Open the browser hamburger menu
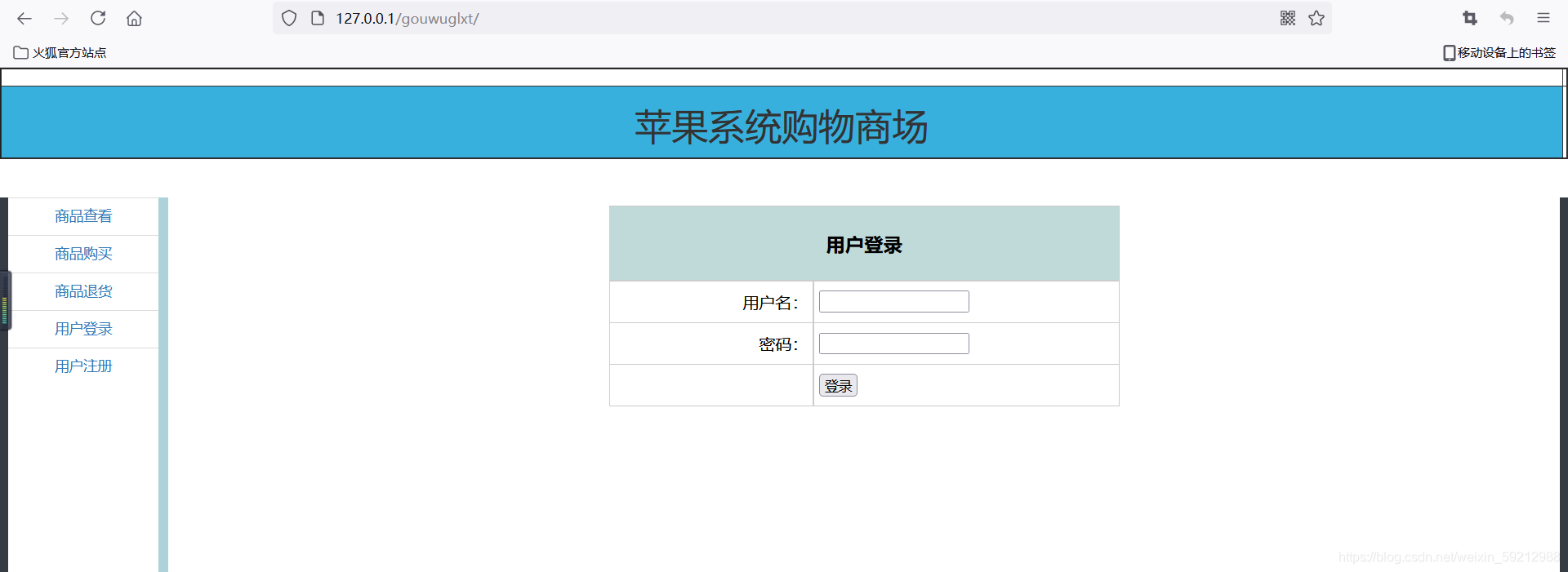 point(1543,18)
